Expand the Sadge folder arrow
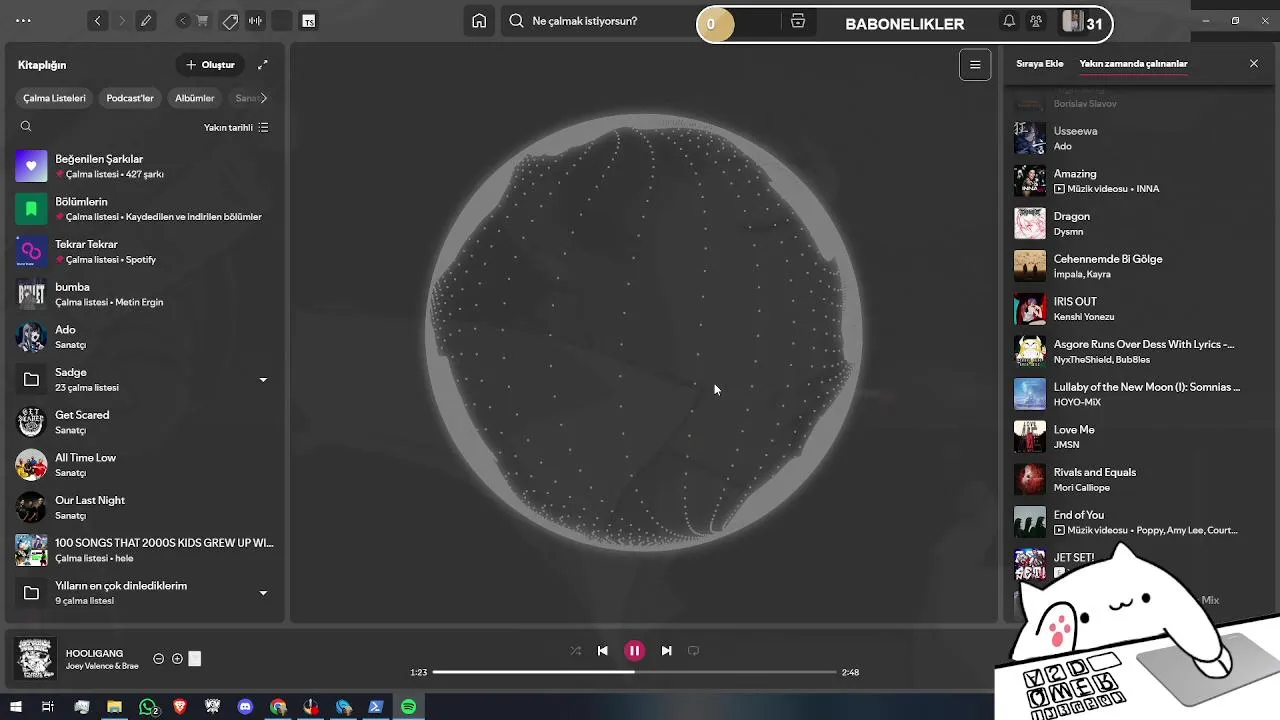 pyautogui.click(x=263, y=380)
